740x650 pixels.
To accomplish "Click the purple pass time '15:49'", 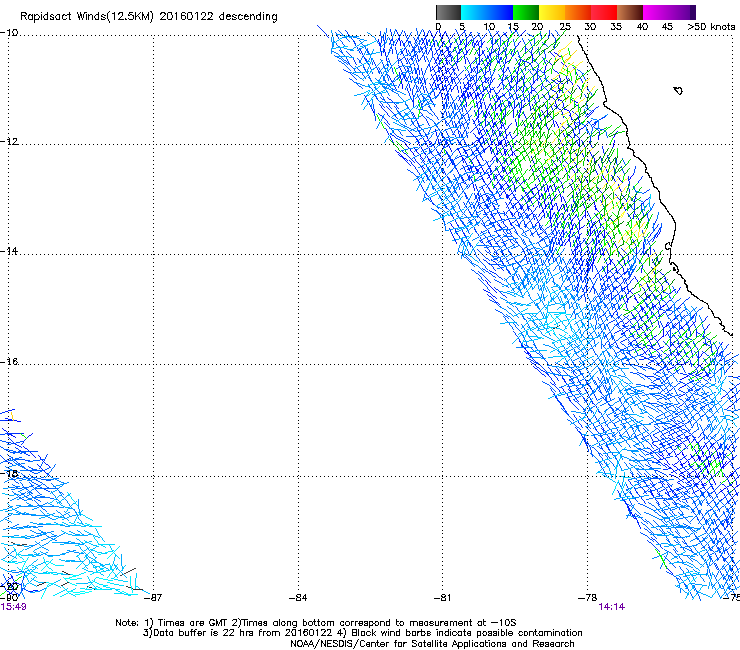I will coord(13,607).
